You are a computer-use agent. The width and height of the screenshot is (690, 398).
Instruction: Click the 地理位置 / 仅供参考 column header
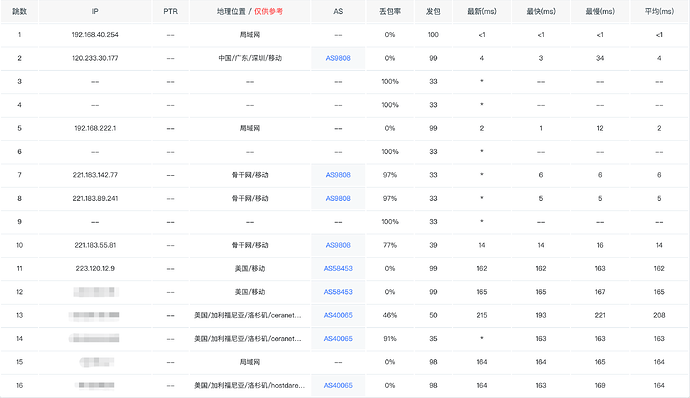[250, 11]
